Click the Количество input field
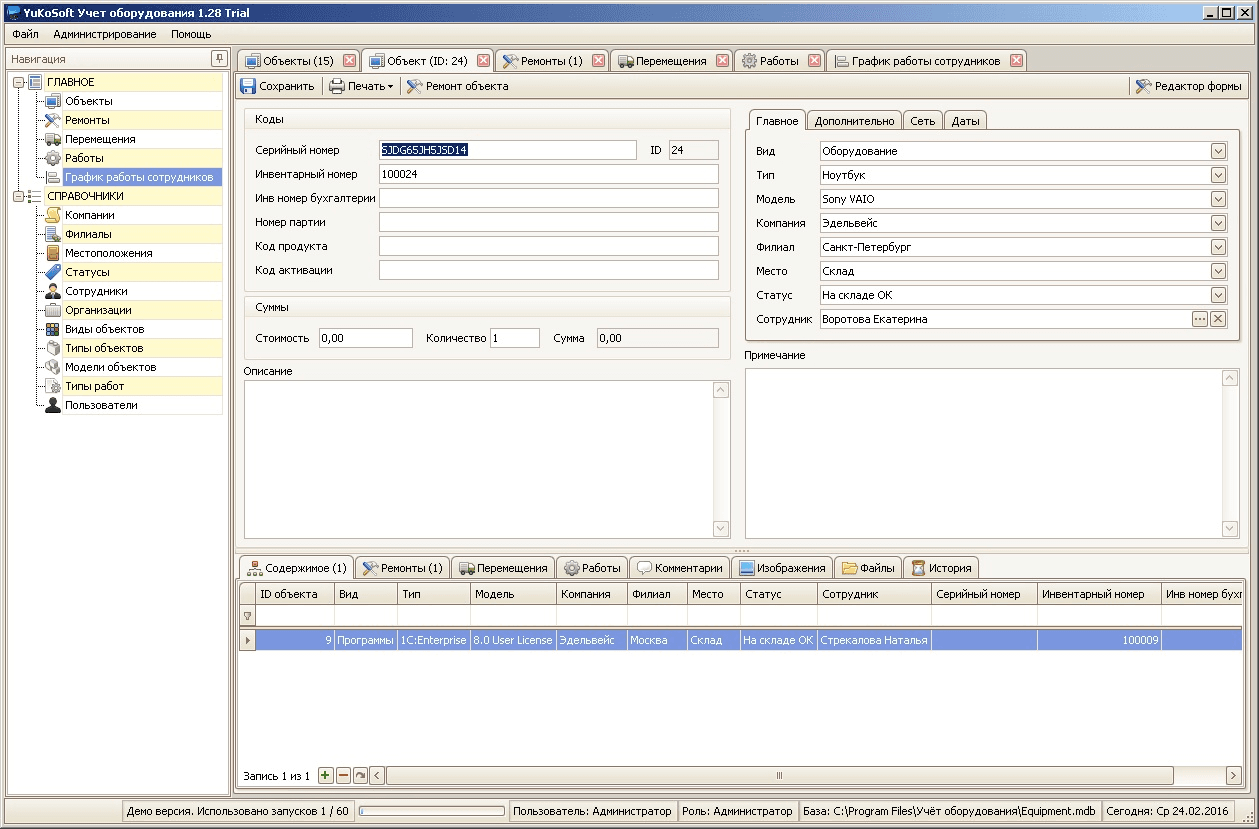The image size is (1259, 829). [515, 338]
